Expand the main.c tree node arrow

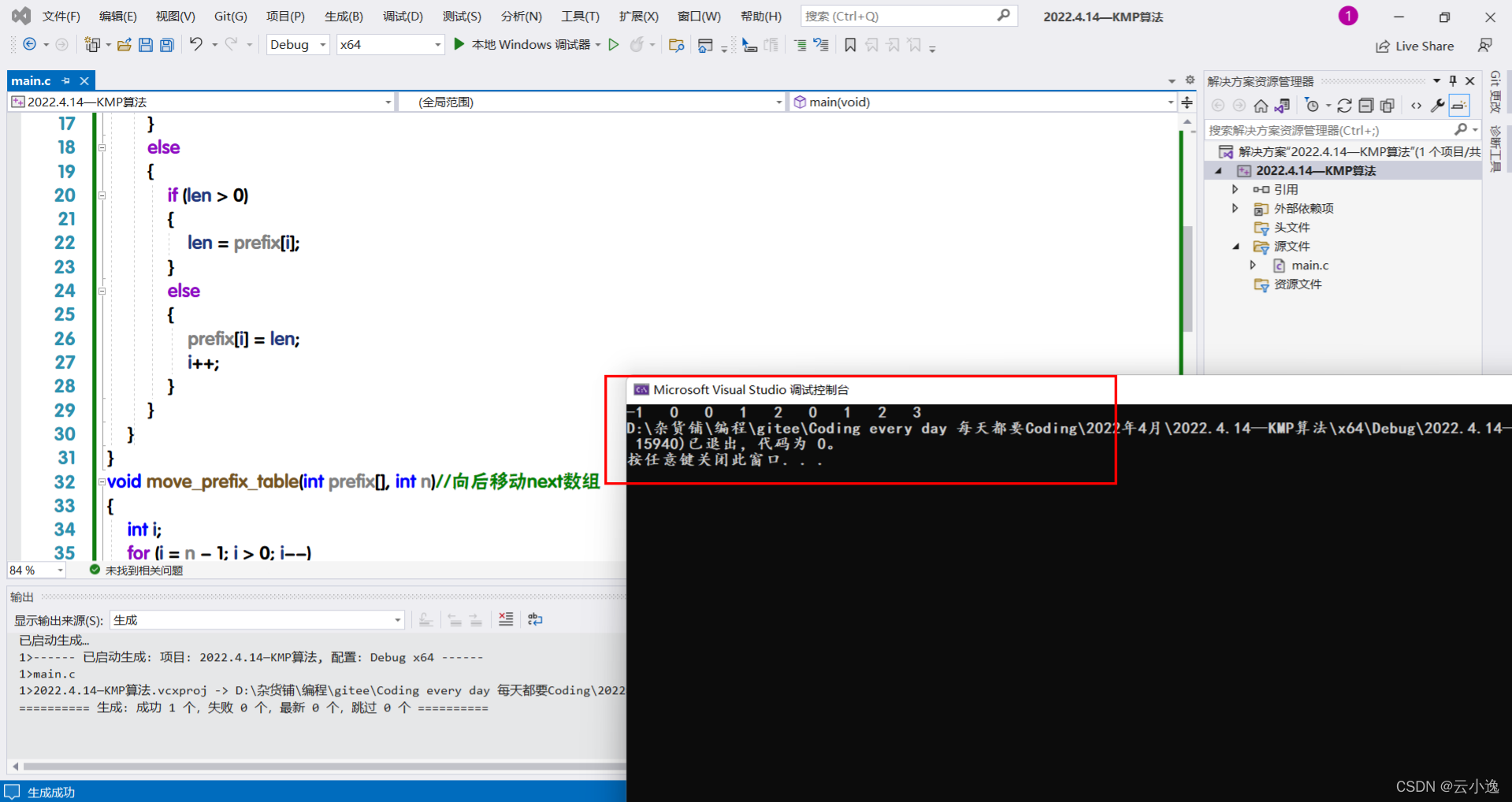point(1253,265)
